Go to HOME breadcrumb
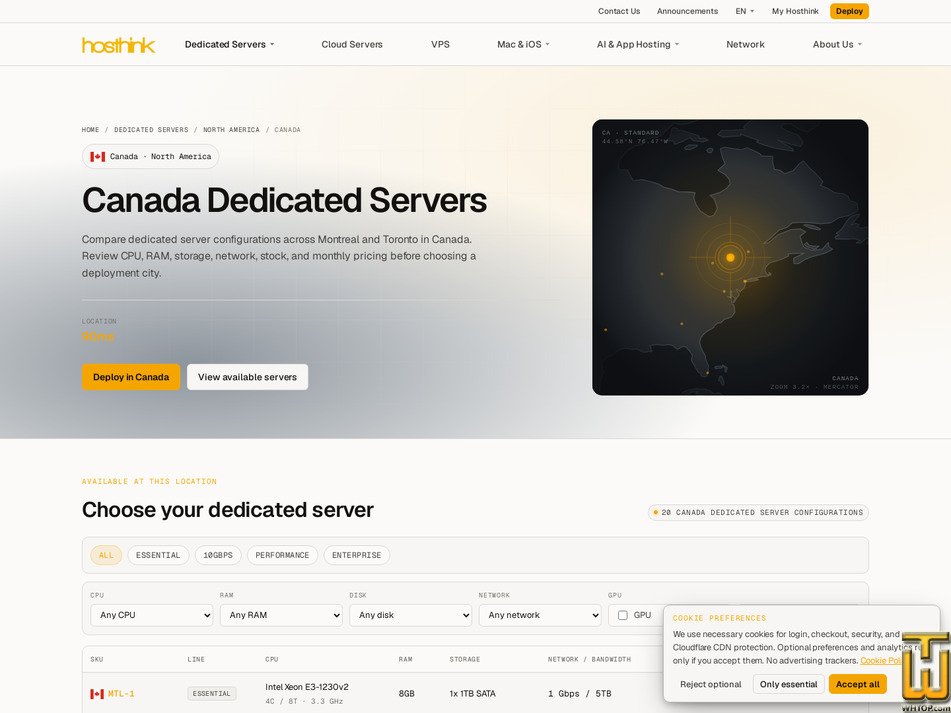The width and height of the screenshot is (951, 713). pyautogui.click(x=90, y=130)
